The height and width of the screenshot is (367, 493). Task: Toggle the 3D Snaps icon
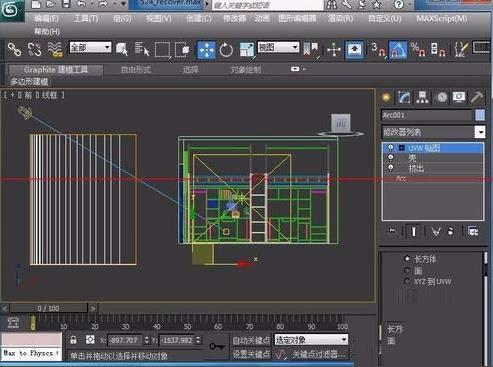point(378,50)
